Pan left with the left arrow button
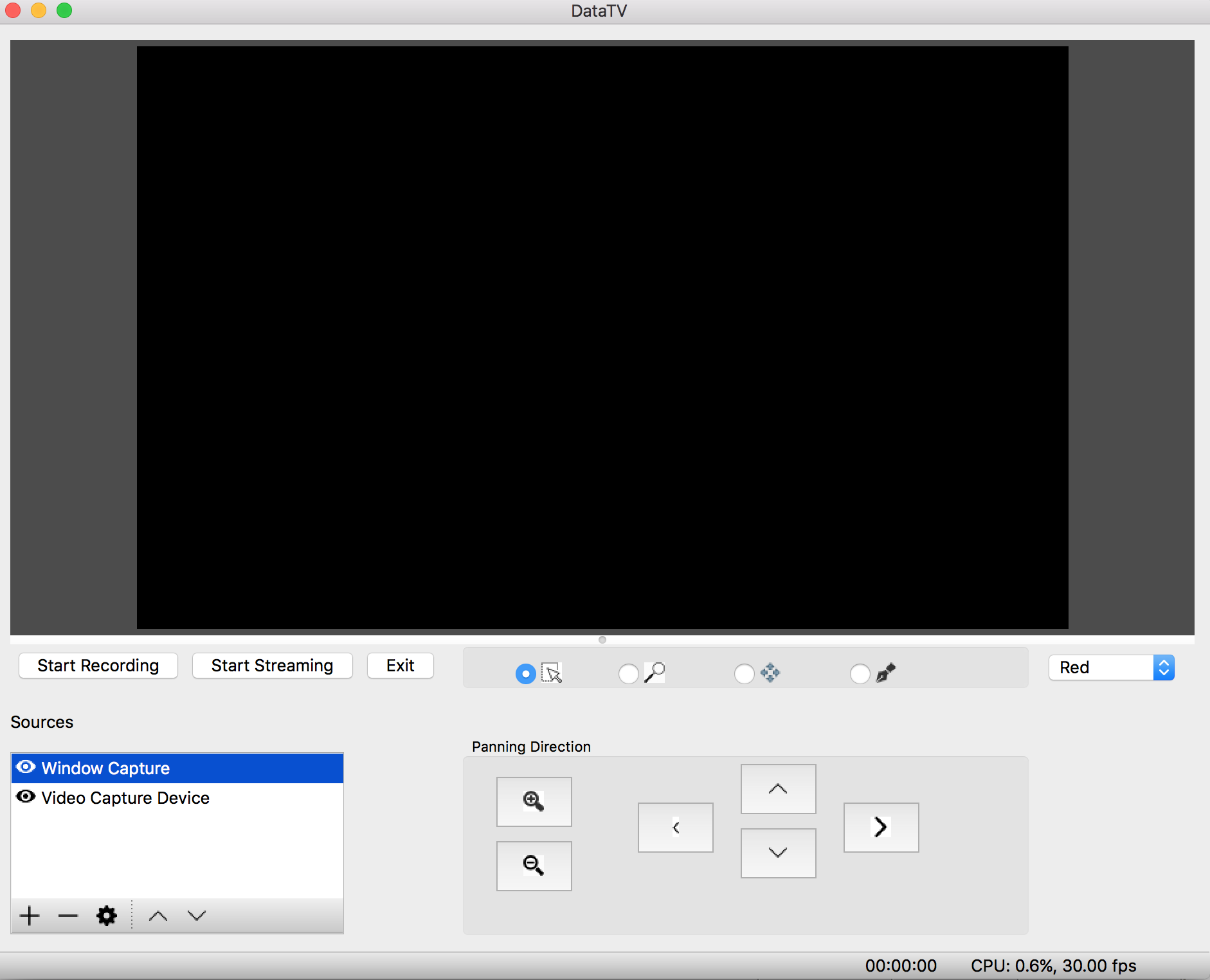Image resolution: width=1210 pixels, height=980 pixels. 675,827
